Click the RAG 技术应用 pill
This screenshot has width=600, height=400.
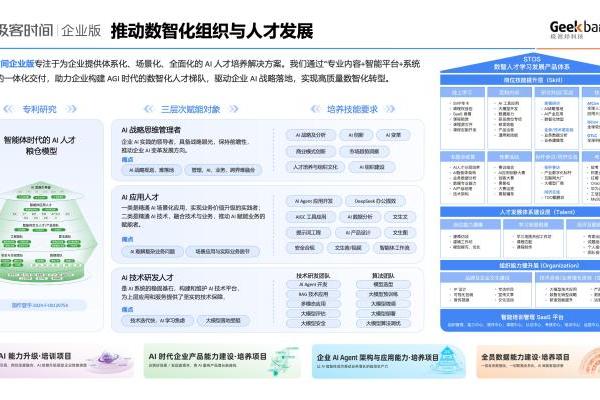click(x=313, y=294)
